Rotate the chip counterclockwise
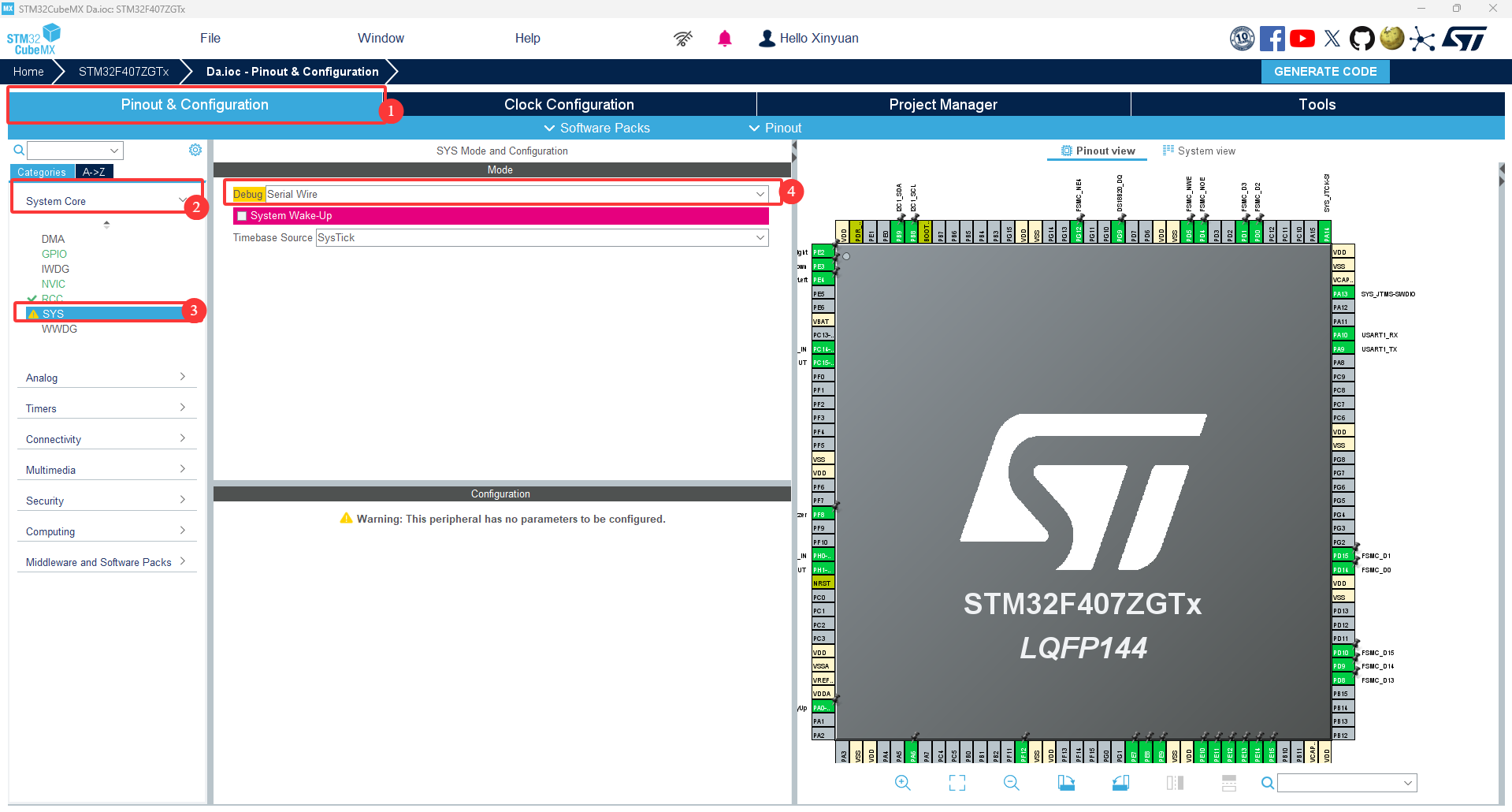This screenshot has height=812, width=1512. coord(1121,783)
